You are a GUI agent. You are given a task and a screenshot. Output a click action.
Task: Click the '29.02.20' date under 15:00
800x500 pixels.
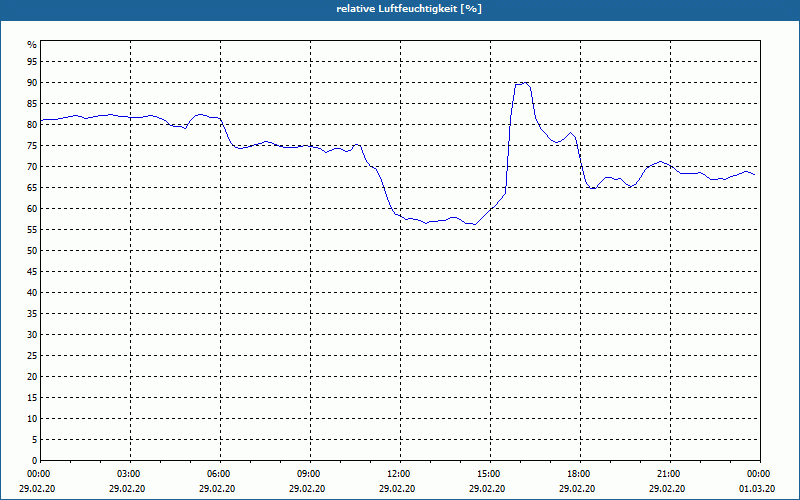tap(487, 489)
